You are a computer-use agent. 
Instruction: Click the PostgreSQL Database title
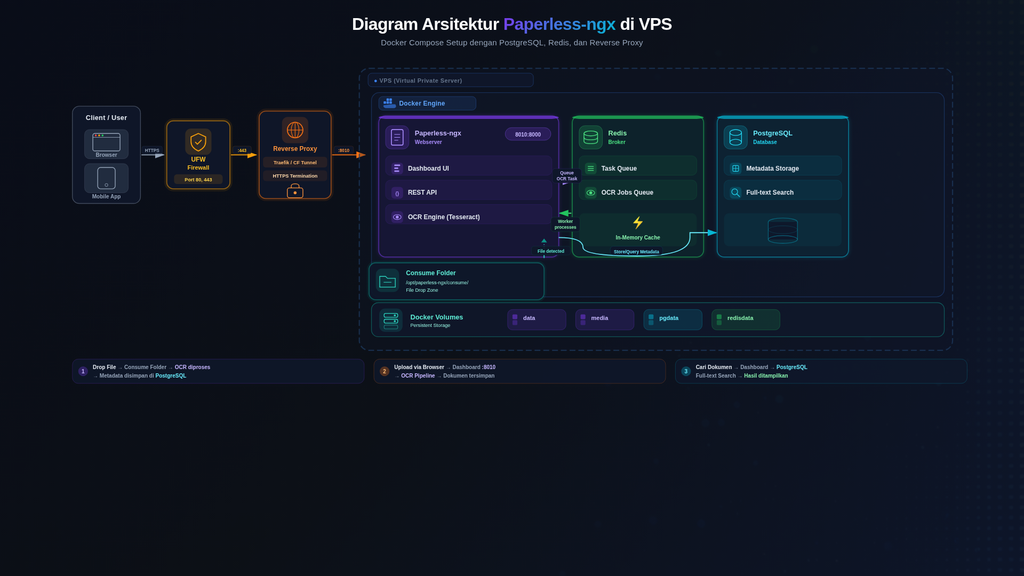tap(773, 137)
